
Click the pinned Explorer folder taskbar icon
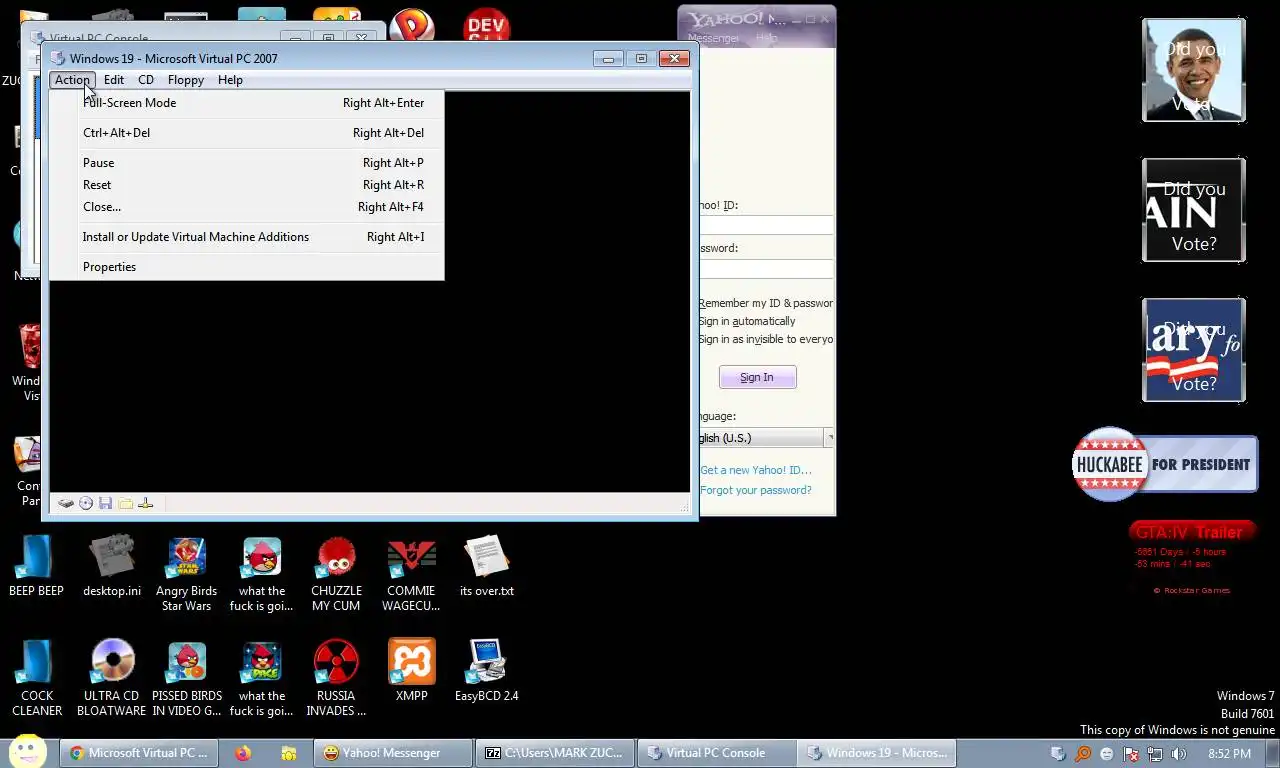tap(288, 753)
